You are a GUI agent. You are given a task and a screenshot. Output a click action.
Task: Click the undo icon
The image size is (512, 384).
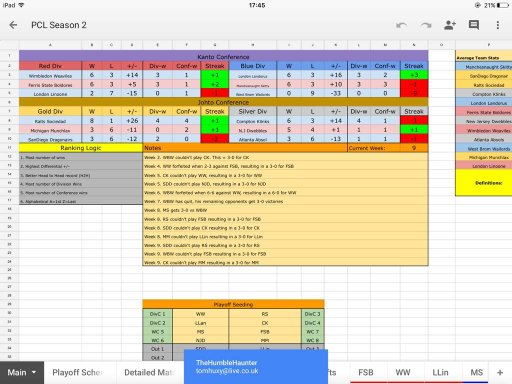click(401, 25)
